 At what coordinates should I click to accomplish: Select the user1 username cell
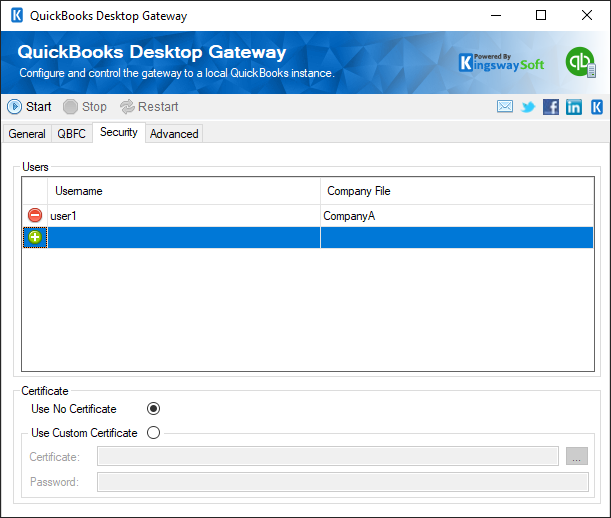(184, 216)
